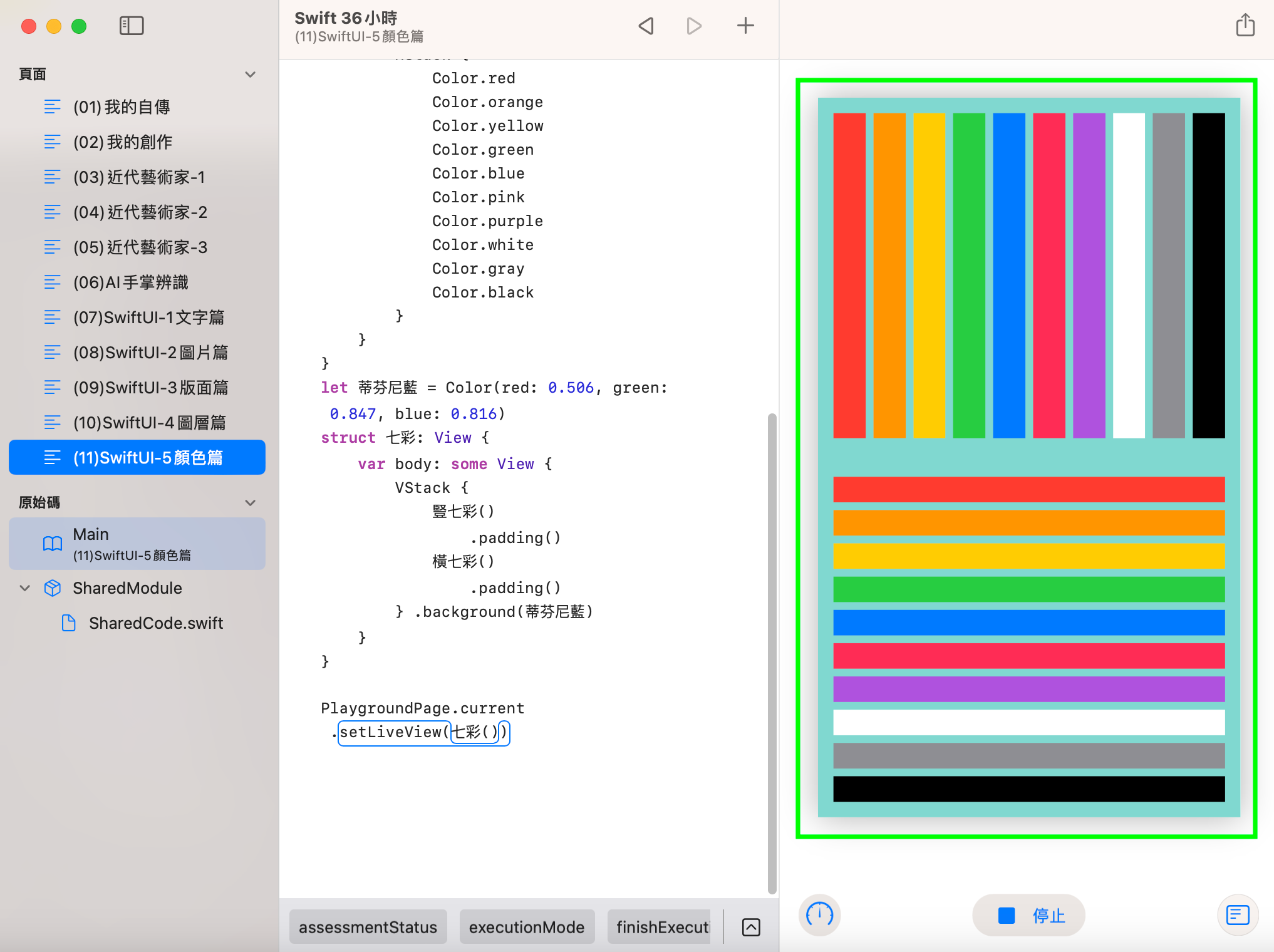Screen dimensions: 1274x952
Task: Select the Main (11)SwiftUI-5顏色篇 source item
Action: pyautogui.click(x=137, y=544)
